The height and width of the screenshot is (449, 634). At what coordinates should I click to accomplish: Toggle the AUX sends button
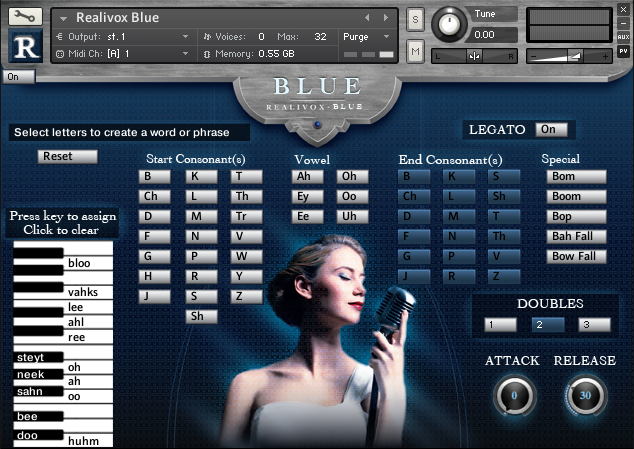[623, 37]
